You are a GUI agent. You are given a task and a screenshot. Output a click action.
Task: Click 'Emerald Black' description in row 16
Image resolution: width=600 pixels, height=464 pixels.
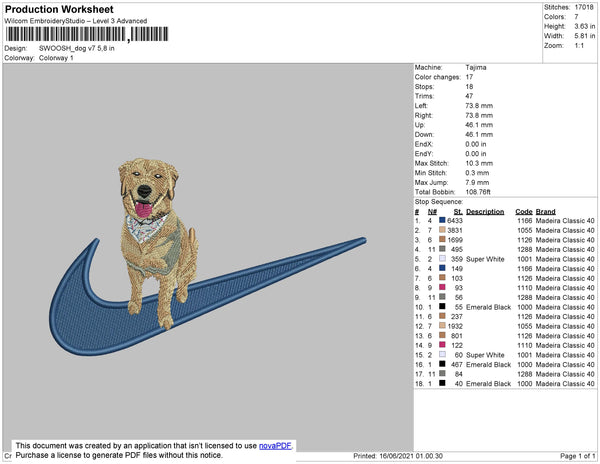coord(488,364)
